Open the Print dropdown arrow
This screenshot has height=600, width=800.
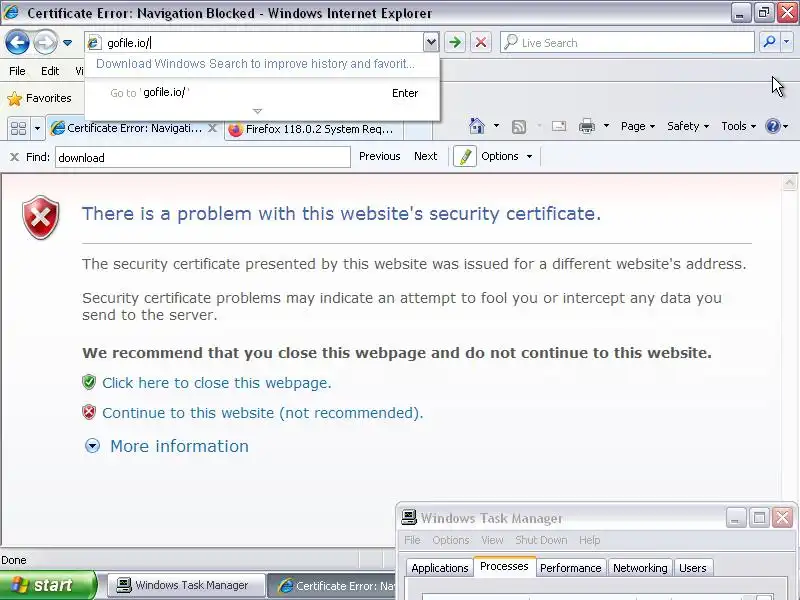click(606, 126)
